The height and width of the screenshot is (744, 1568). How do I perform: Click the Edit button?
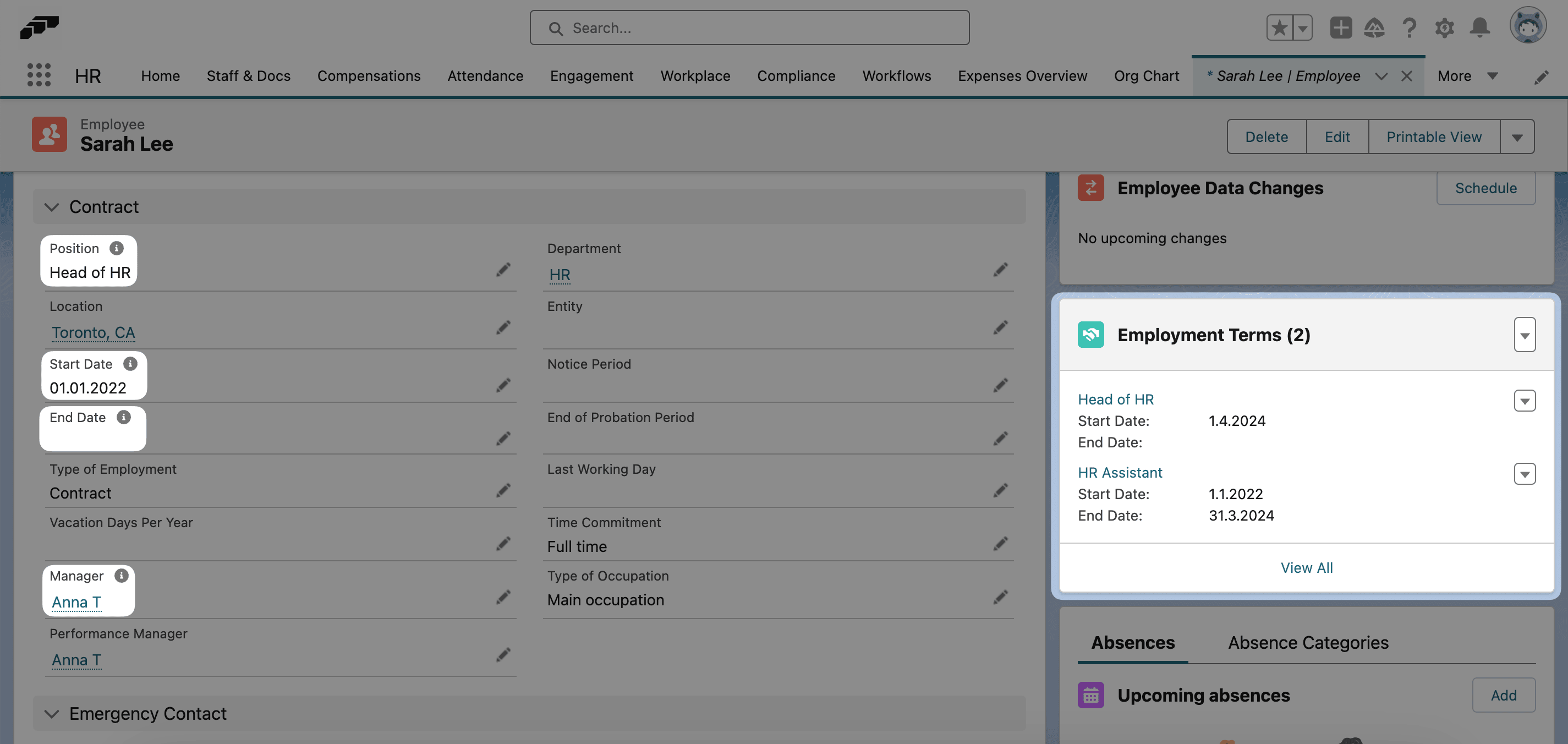(x=1337, y=137)
